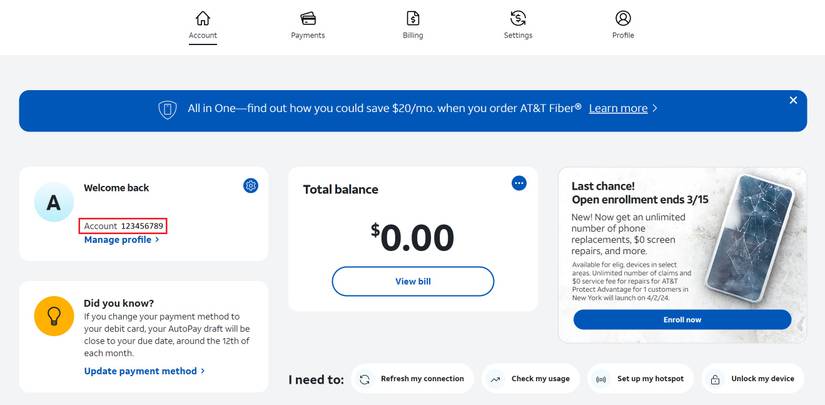
Task: Open the Profile person icon
Action: pyautogui.click(x=623, y=18)
